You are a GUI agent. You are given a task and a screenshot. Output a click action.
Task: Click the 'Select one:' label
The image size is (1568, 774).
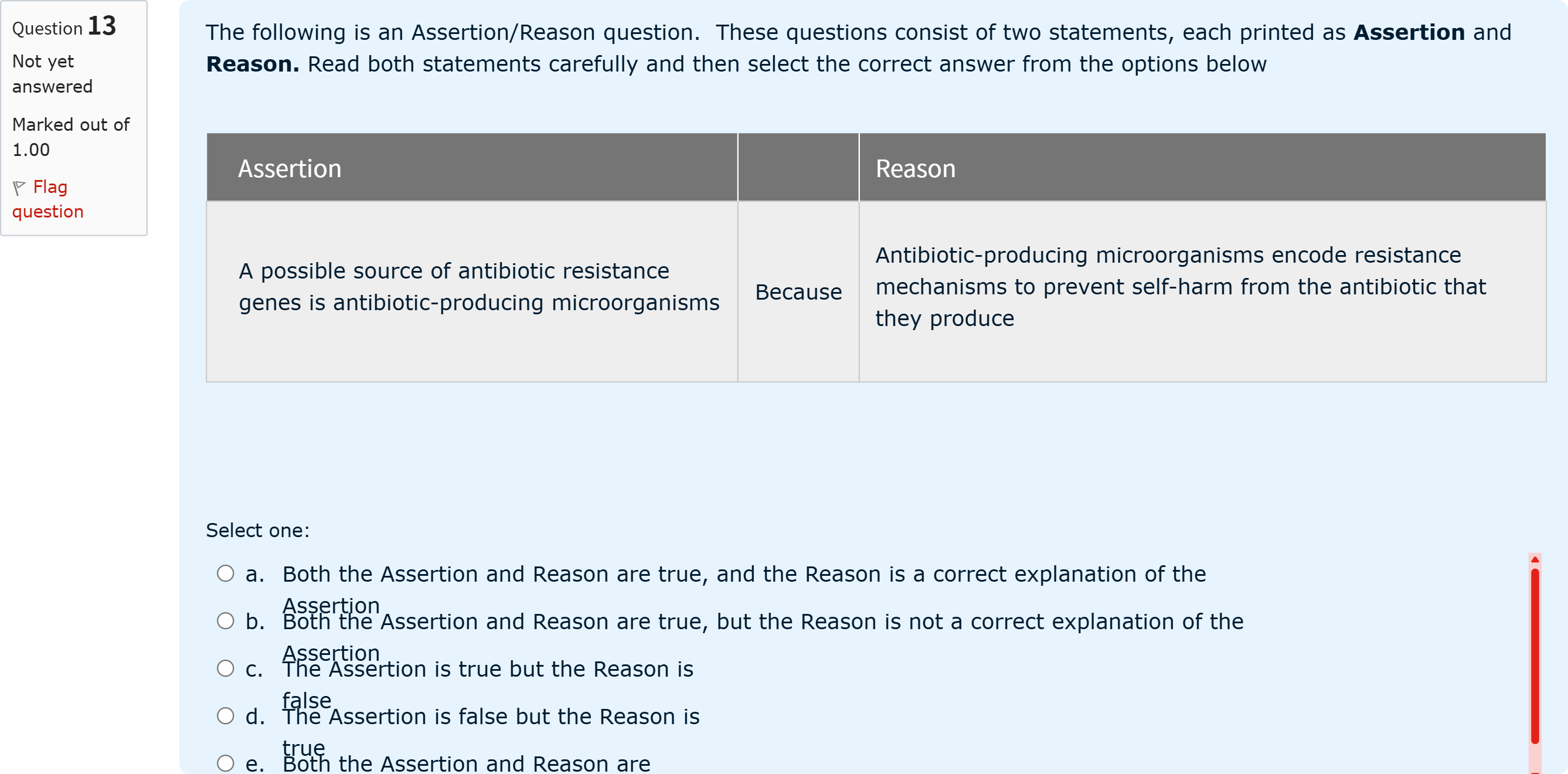pyautogui.click(x=257, y=530)
